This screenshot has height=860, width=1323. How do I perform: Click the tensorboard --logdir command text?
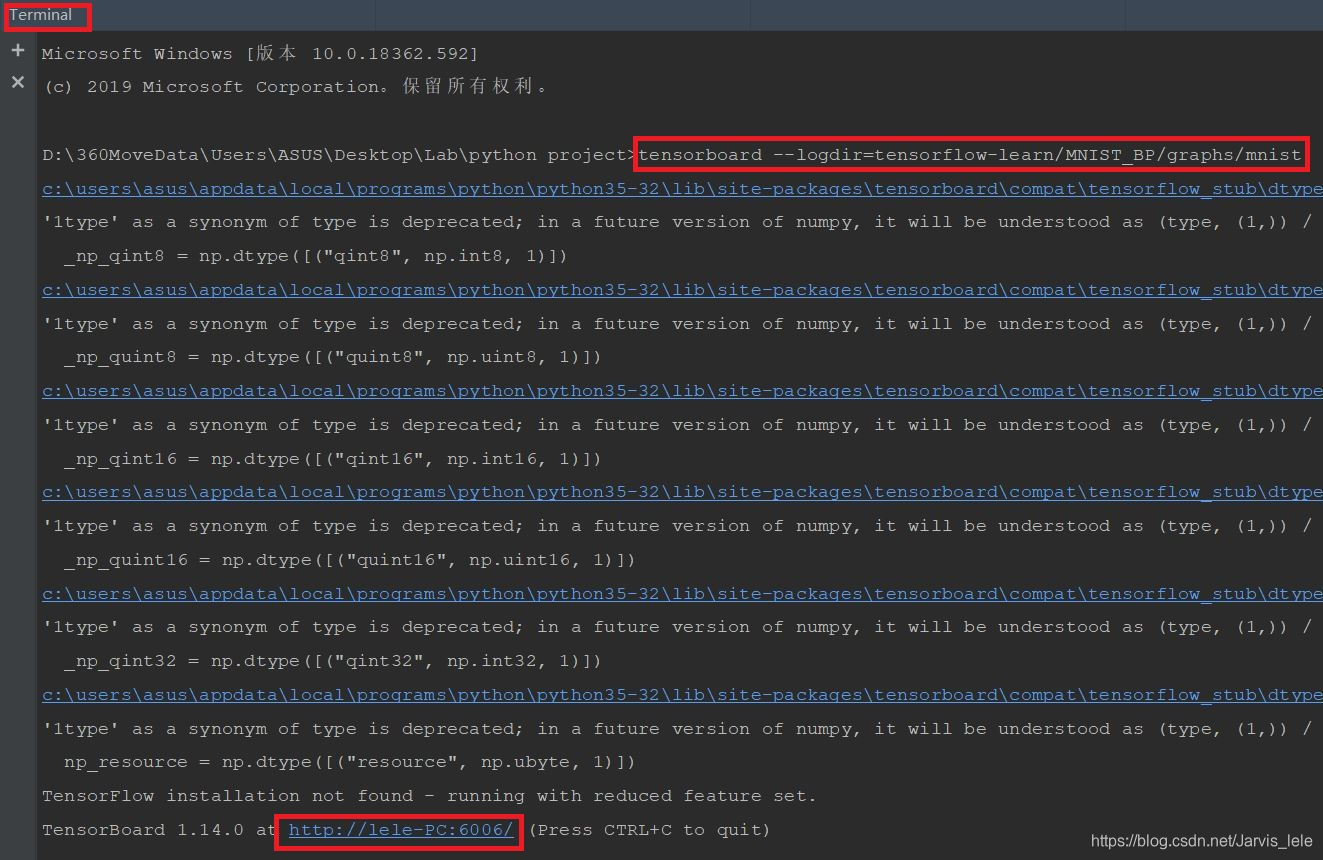pos(971,154)
